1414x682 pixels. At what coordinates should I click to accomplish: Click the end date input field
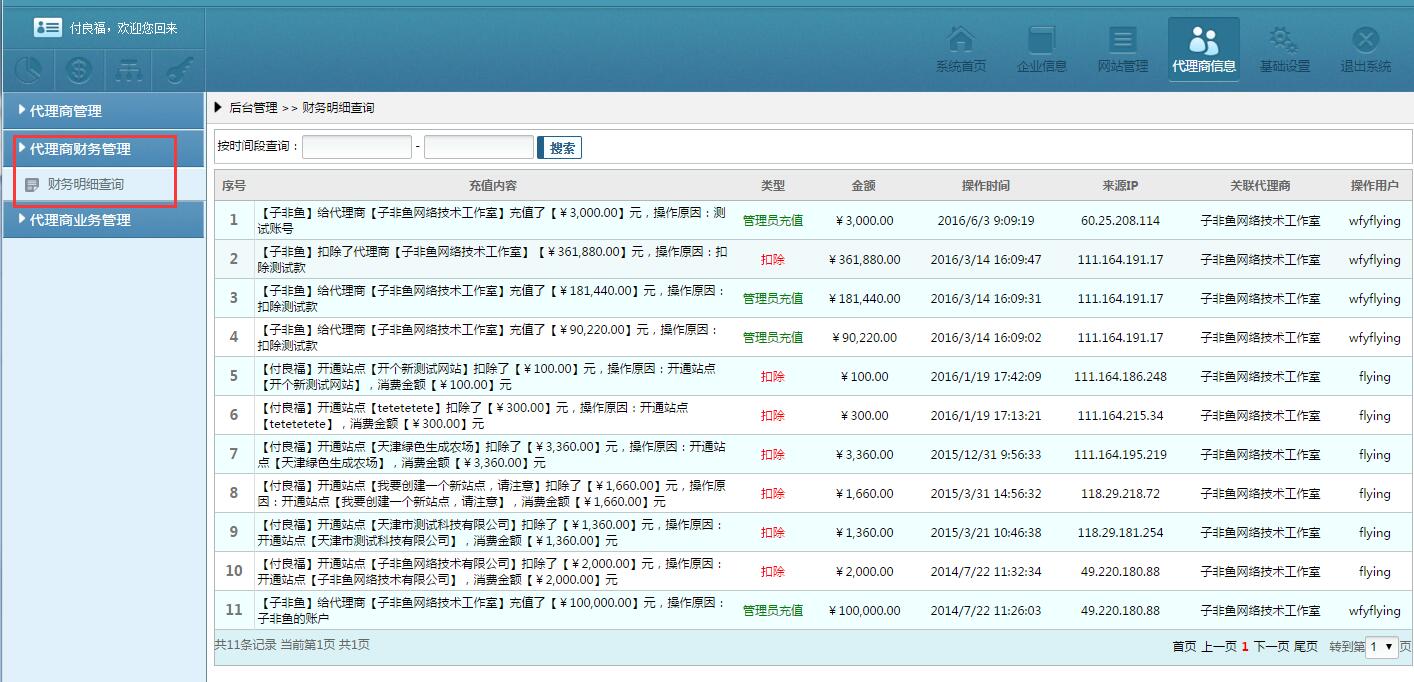pyautogui.click(x=478, y=147)
